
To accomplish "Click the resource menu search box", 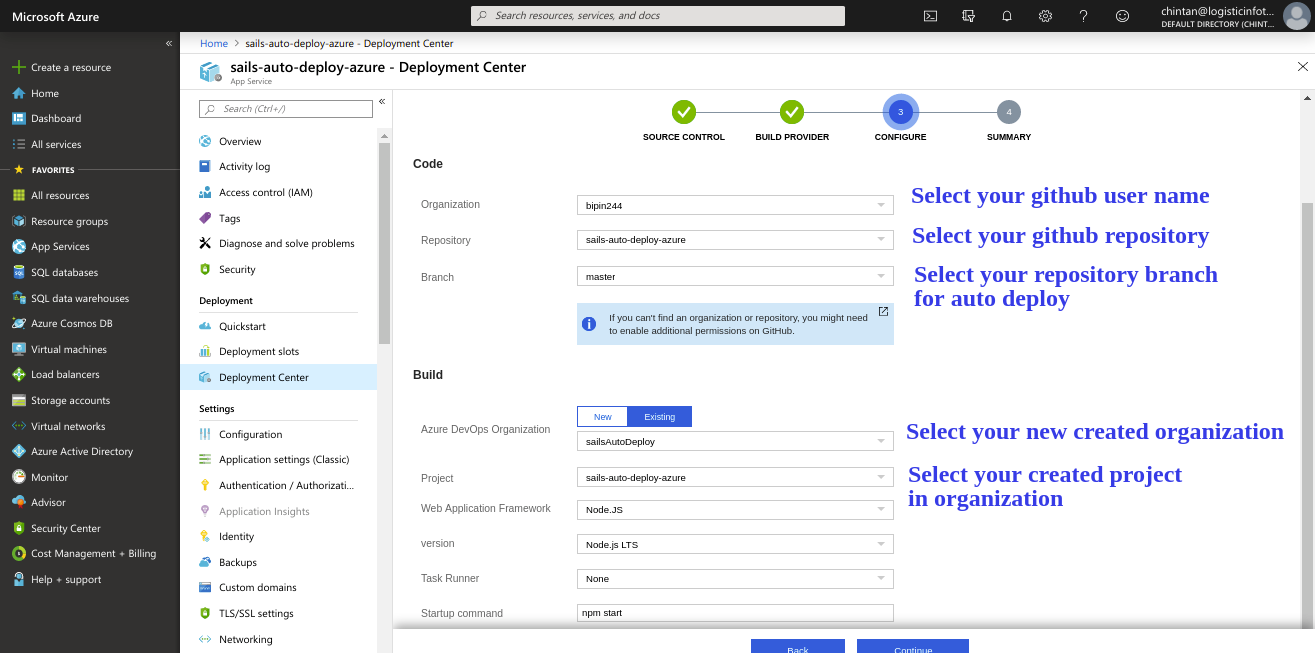I will 285,109.
